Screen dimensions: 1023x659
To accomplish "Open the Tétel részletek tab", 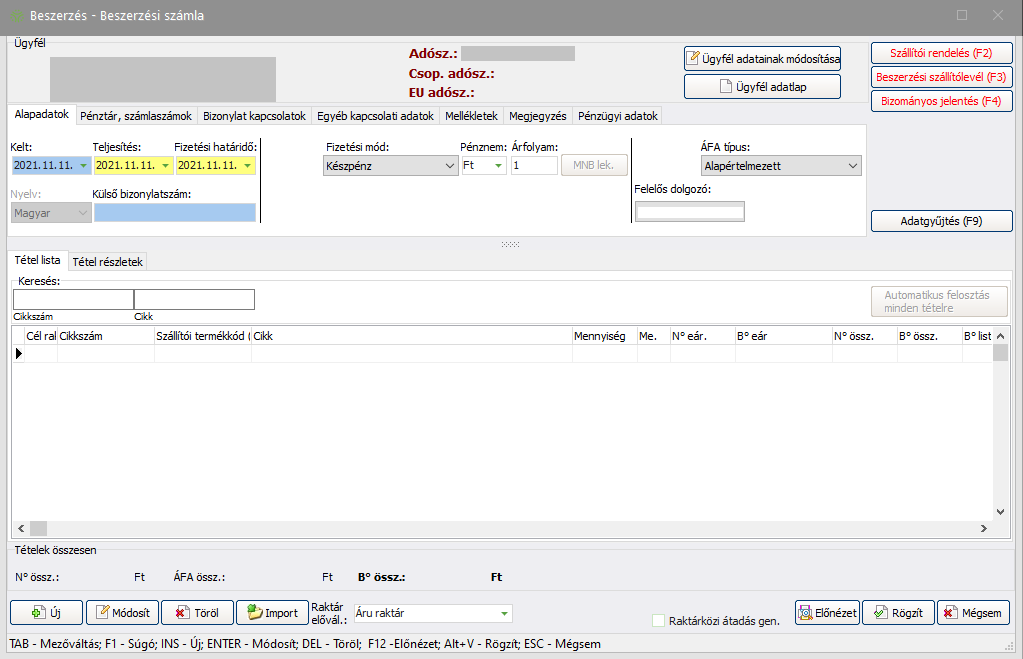I will click(108, 261).
